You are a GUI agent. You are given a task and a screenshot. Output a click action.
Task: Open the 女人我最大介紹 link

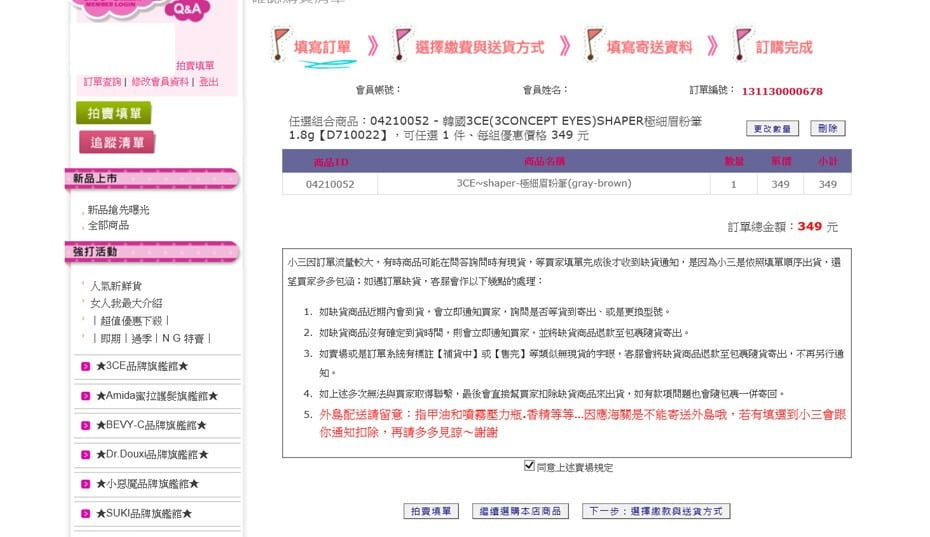(x=126, y=303)
